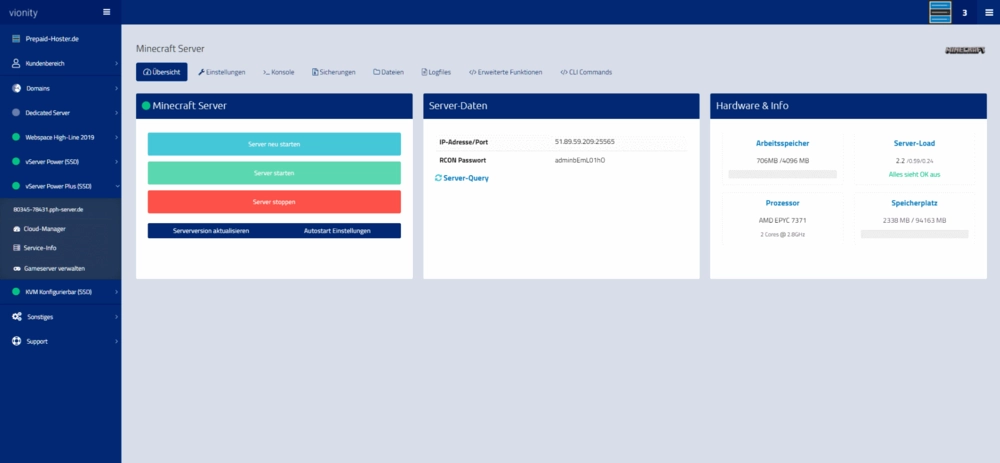The image size is (1000, 463).
Task: Click the Support lifebuoy icon
Action: (17, 341)
